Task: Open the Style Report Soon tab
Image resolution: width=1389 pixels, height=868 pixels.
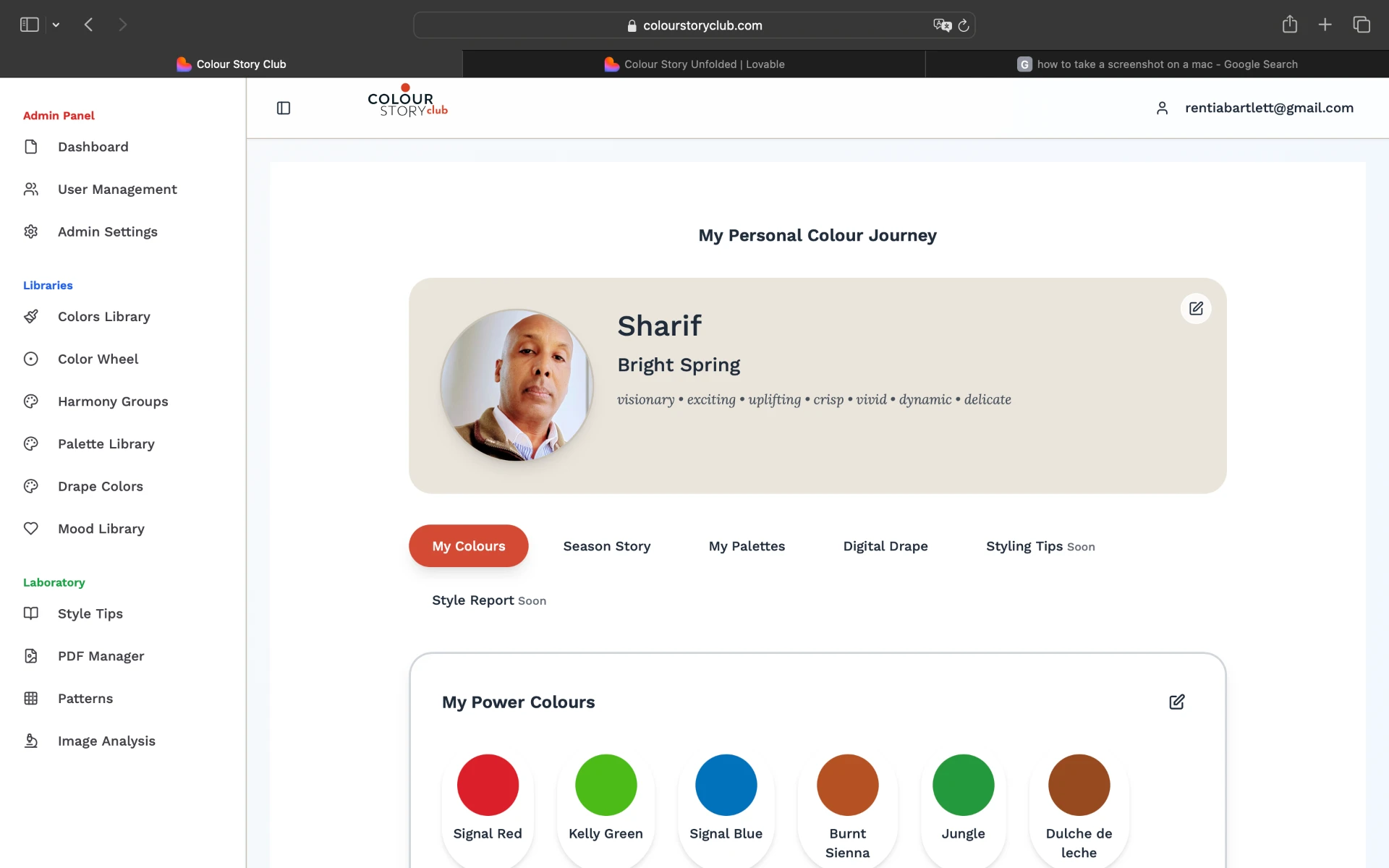Action: 489,600
